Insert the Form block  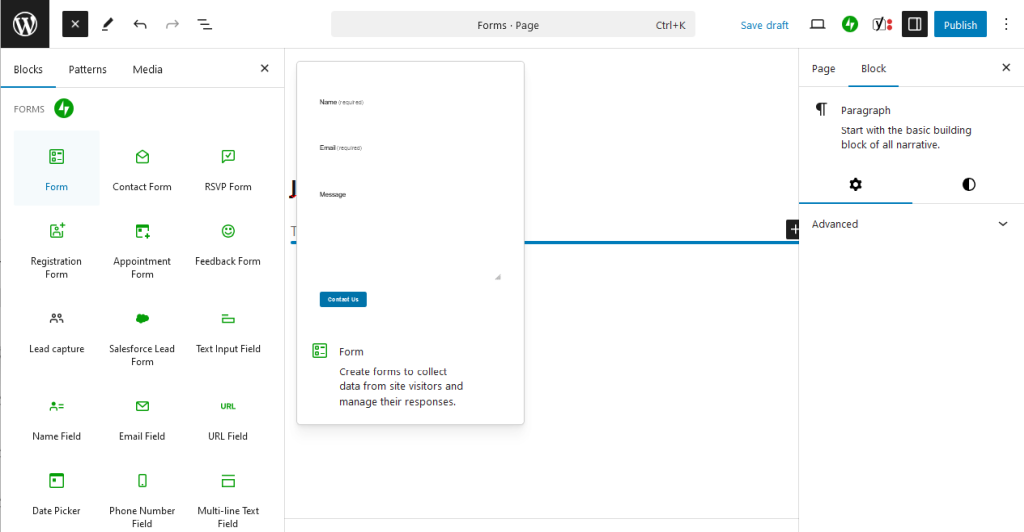[57, 168]
